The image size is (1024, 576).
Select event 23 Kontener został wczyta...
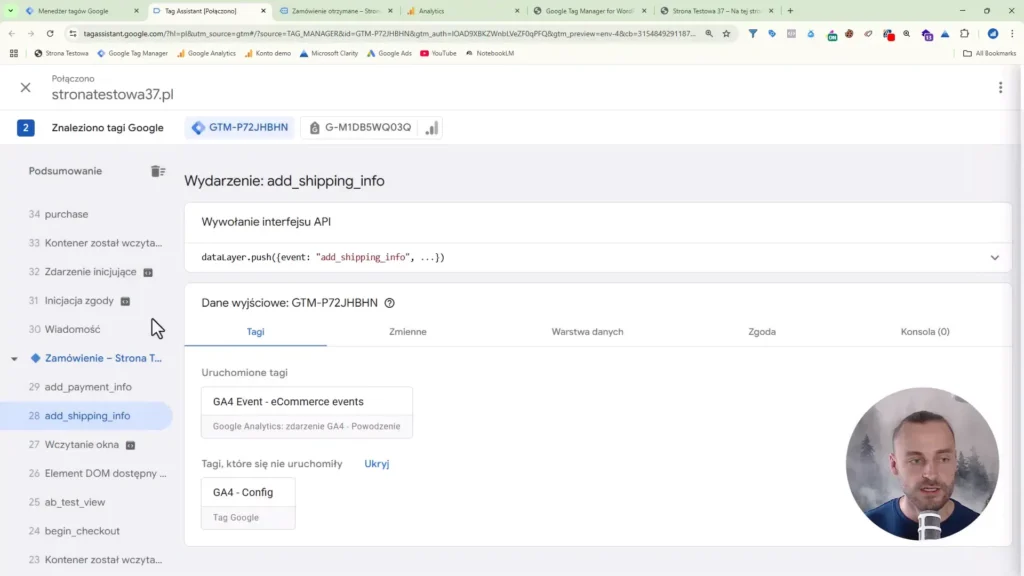click(x=86, y=559)
